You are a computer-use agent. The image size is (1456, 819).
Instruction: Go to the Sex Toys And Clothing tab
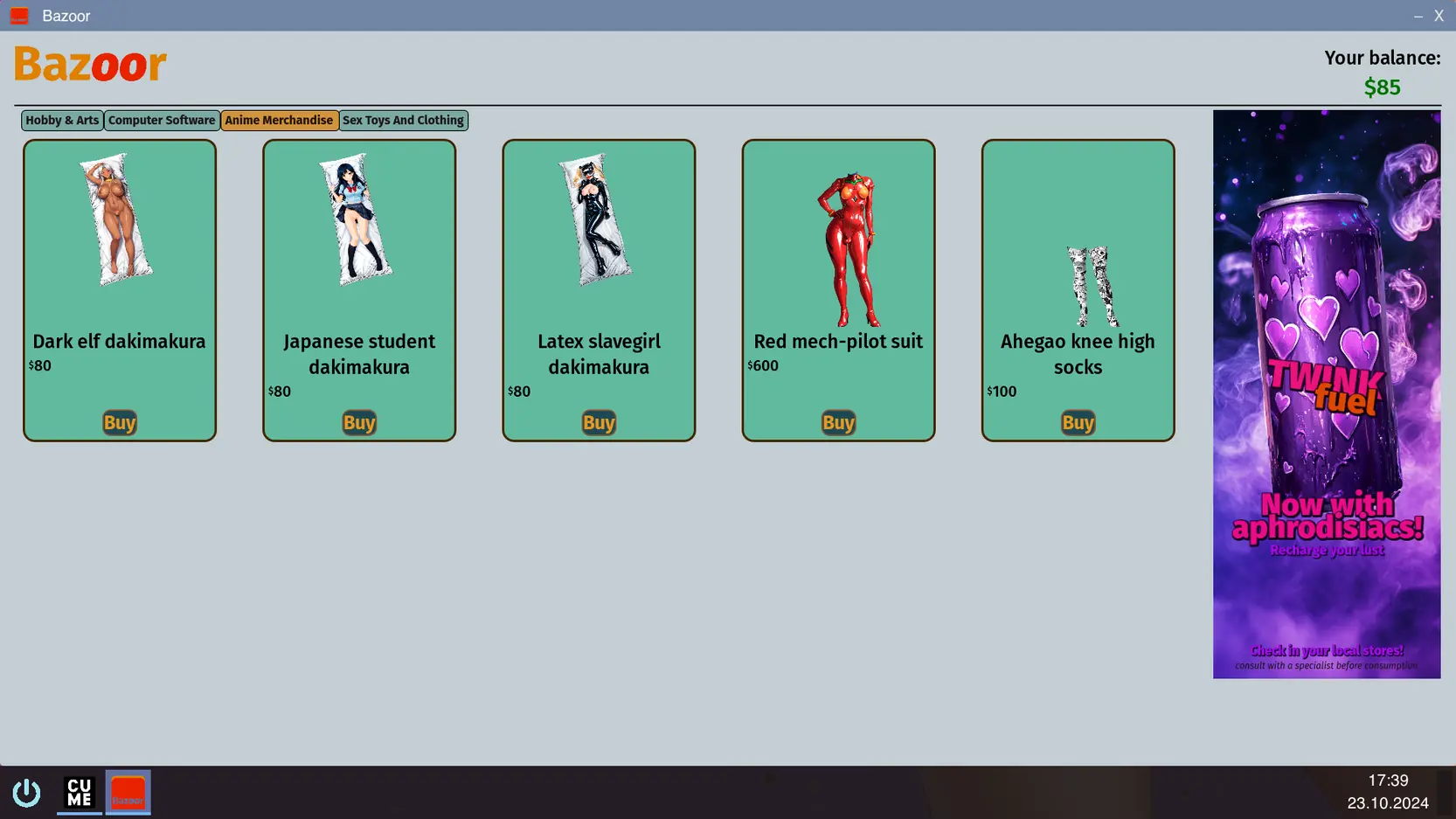pyautogui.click(x=403, y=121)
